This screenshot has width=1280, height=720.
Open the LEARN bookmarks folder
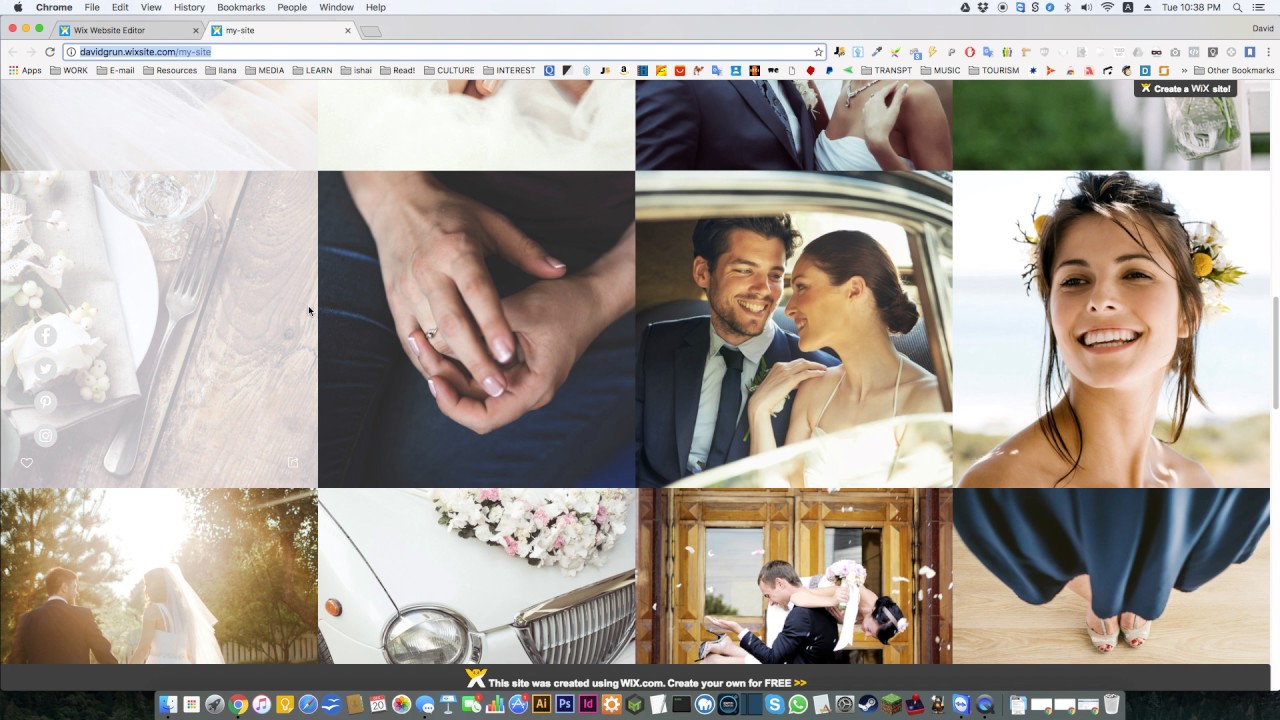312,71
